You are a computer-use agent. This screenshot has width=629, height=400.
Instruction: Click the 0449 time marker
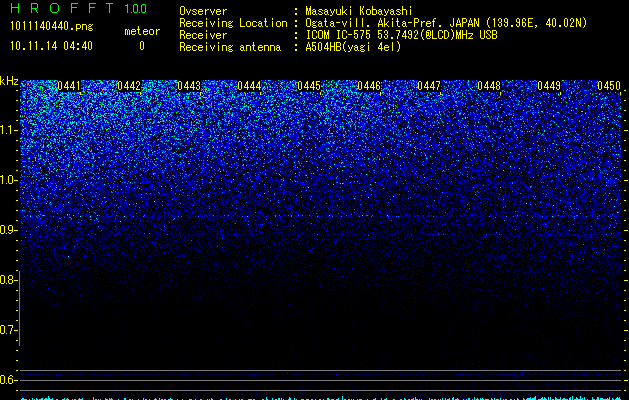[549, 86]
